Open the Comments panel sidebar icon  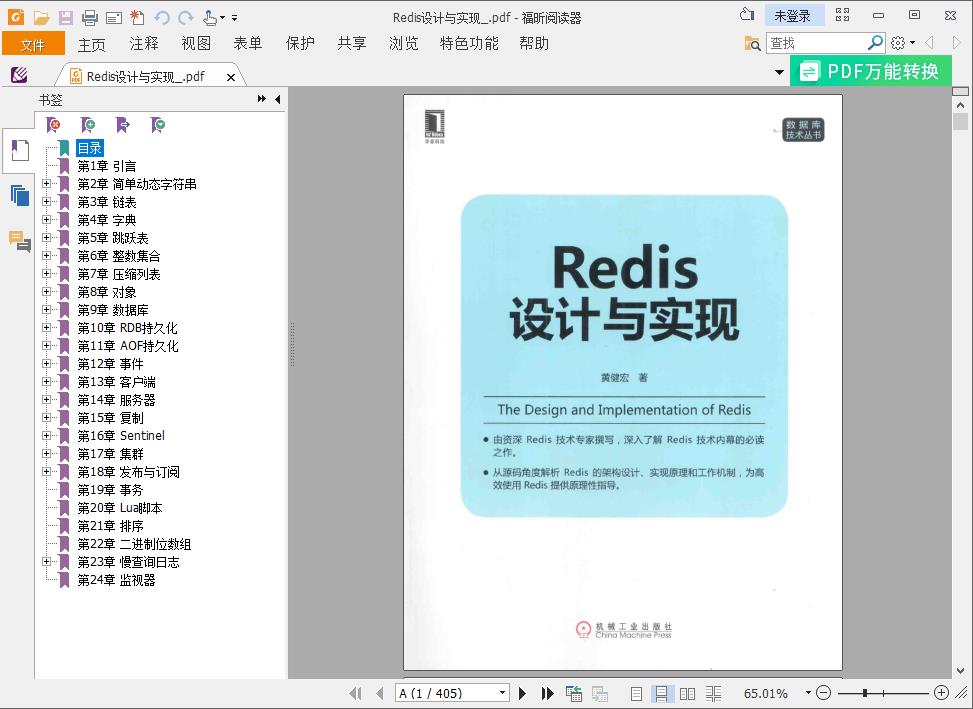[20, 241]
